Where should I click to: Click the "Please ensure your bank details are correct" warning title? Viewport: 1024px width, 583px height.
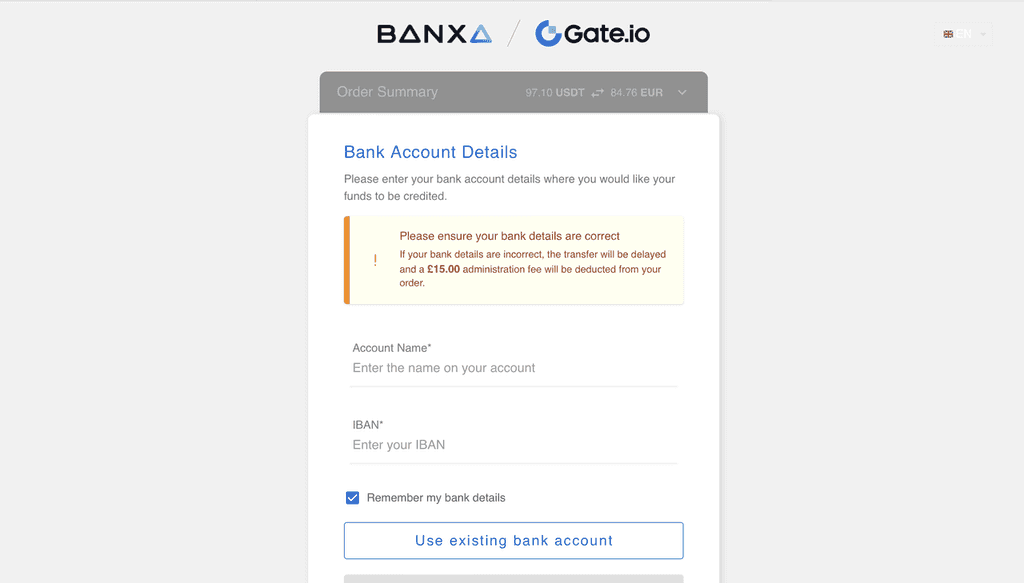[x=509, y=236]
